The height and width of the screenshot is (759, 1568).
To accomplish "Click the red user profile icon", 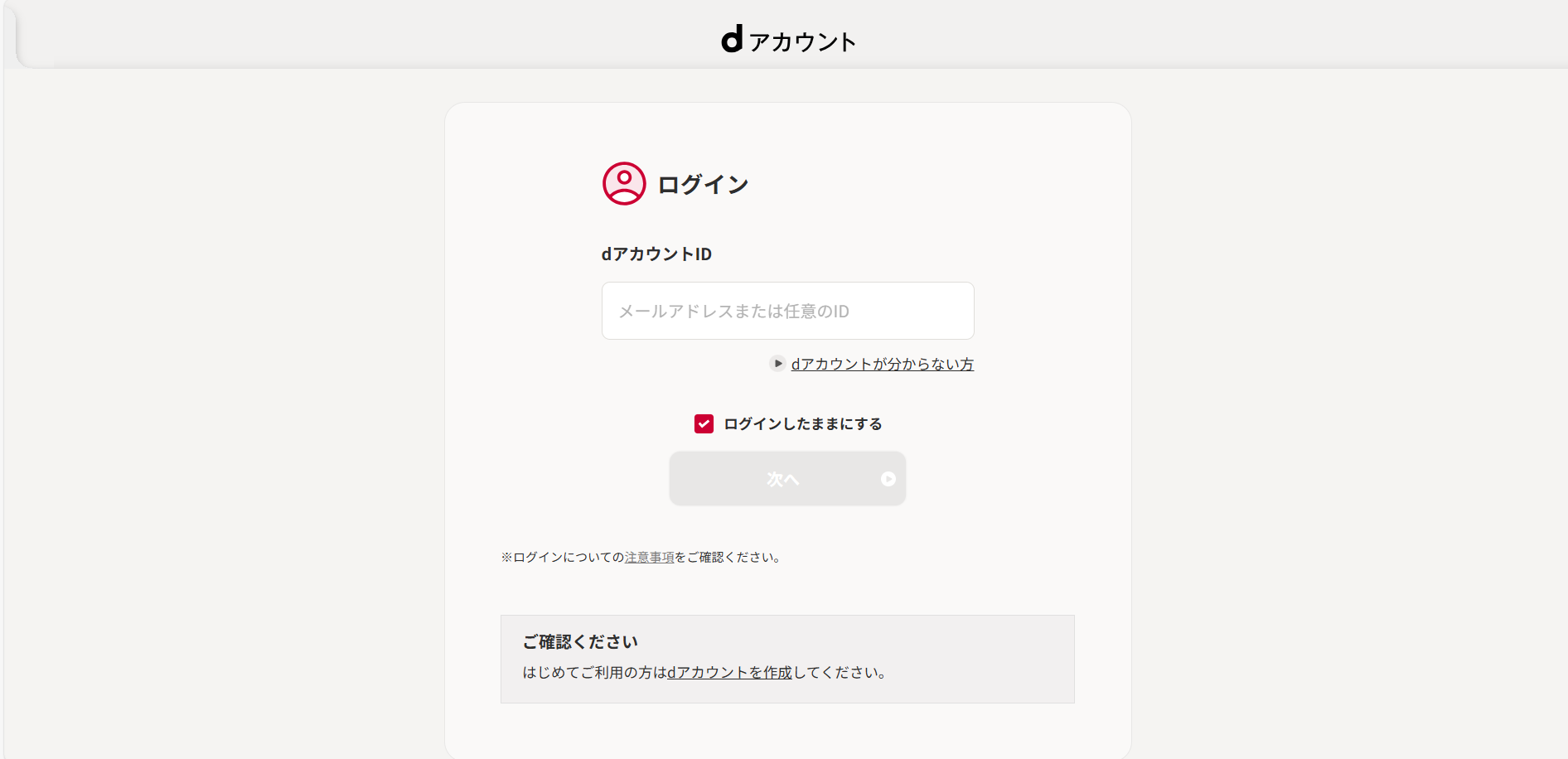I will 624,183.
